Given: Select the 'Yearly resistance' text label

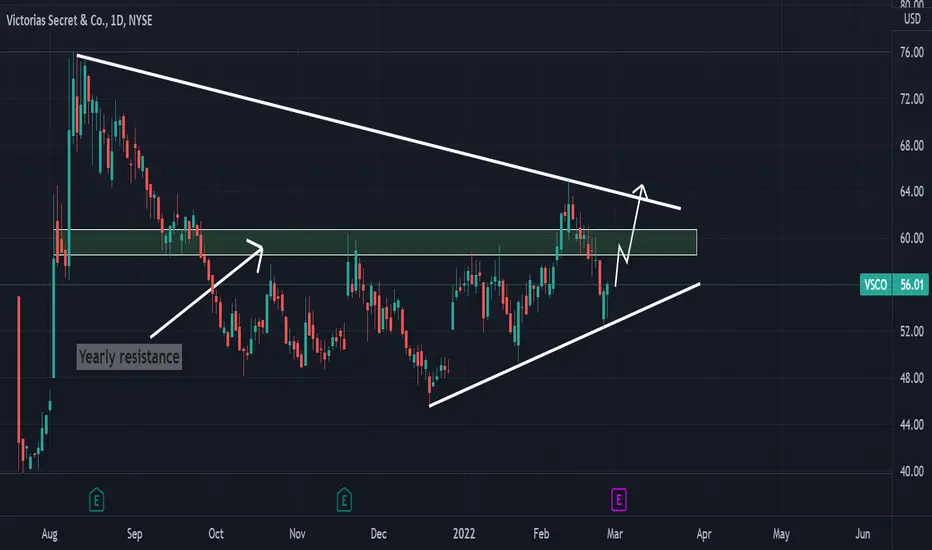Looking at the screenshot, I should click(x=129, y=357).
